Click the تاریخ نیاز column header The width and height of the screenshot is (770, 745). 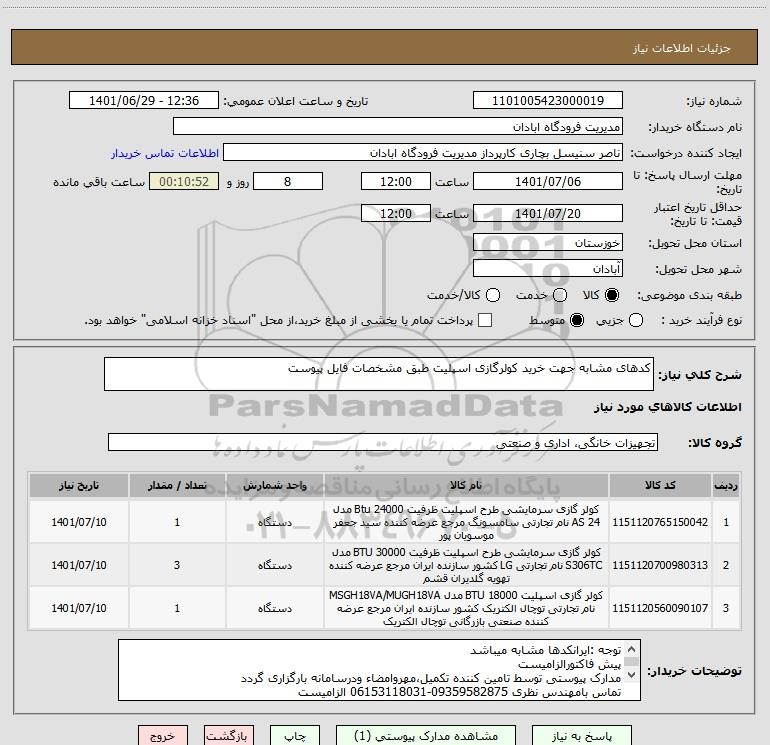[79, 485]
